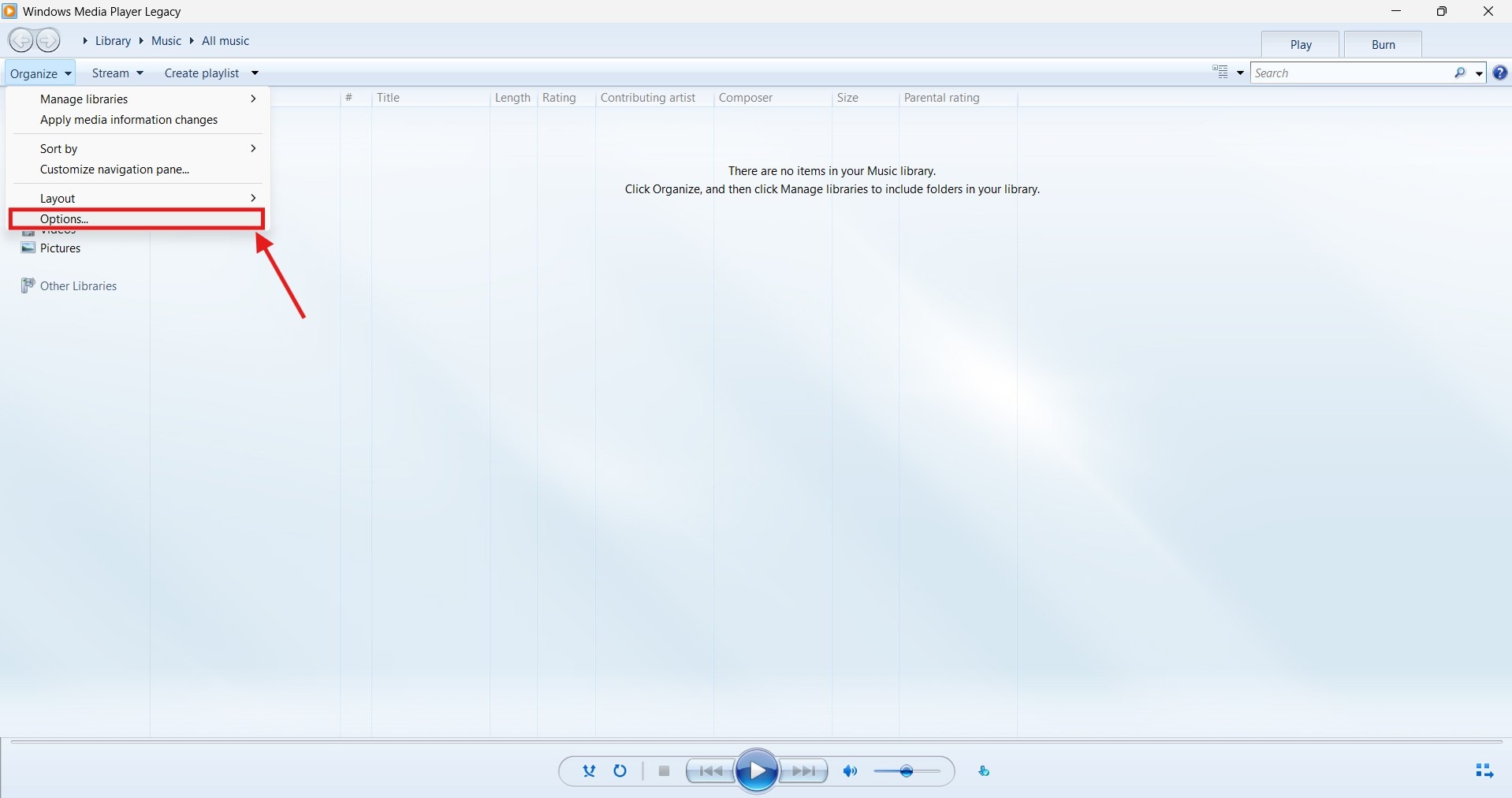Expand the Create playlist dropdown arrow
This screenshot has width=1512, height=798.
[255, 73]
